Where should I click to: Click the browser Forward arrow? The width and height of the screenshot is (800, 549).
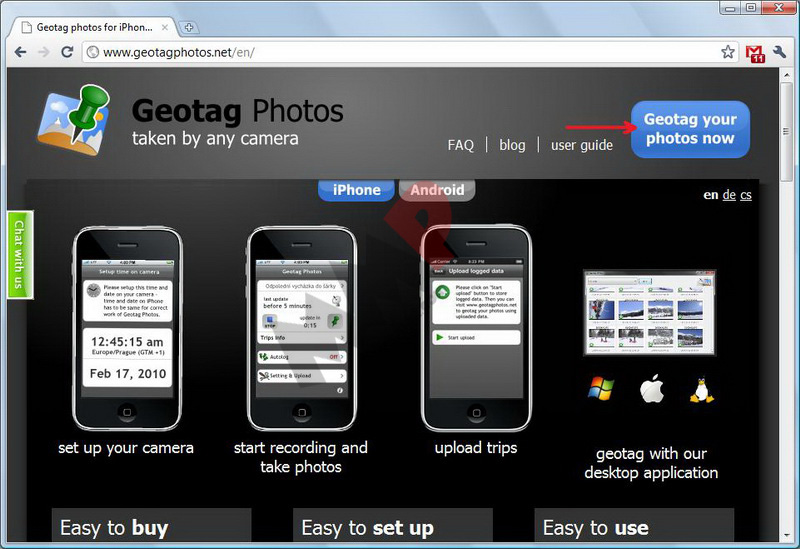coord(44,52)
